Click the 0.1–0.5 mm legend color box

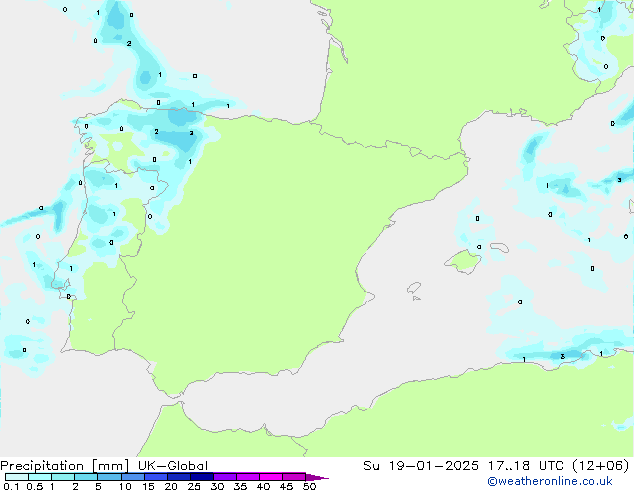17,477
